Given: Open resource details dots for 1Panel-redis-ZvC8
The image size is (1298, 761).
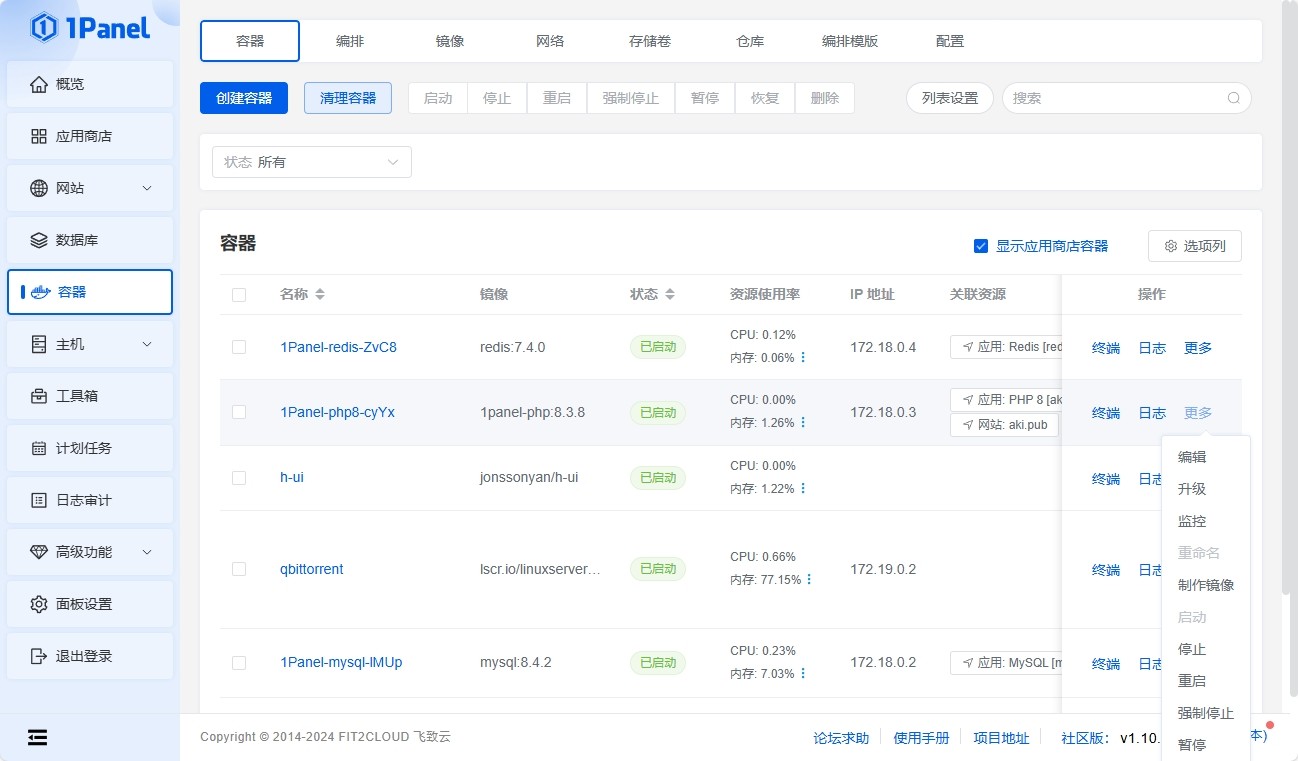Looking at the screenshot, I should click(803, 357).
